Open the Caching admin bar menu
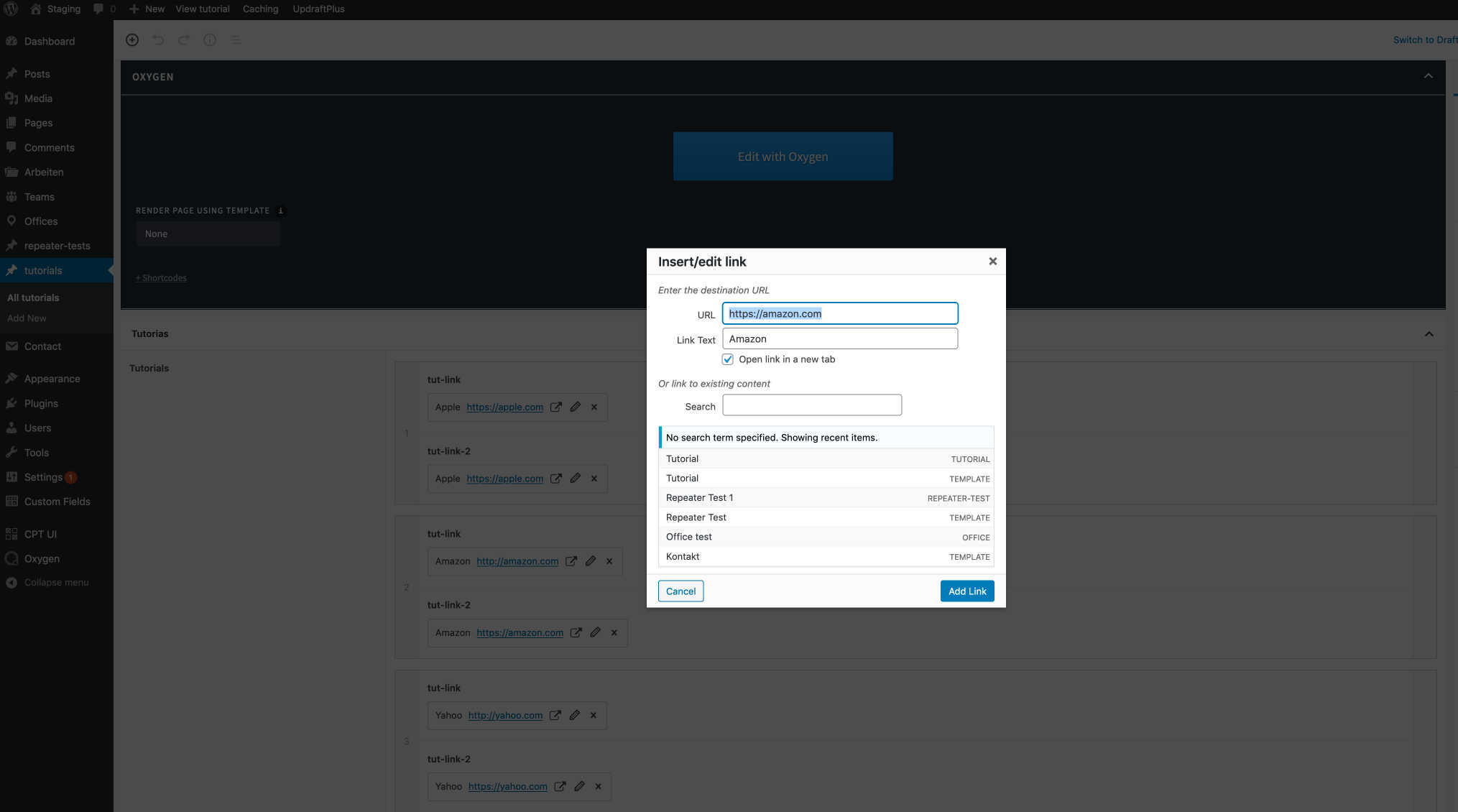The image size is (1458, 812). 260,9
